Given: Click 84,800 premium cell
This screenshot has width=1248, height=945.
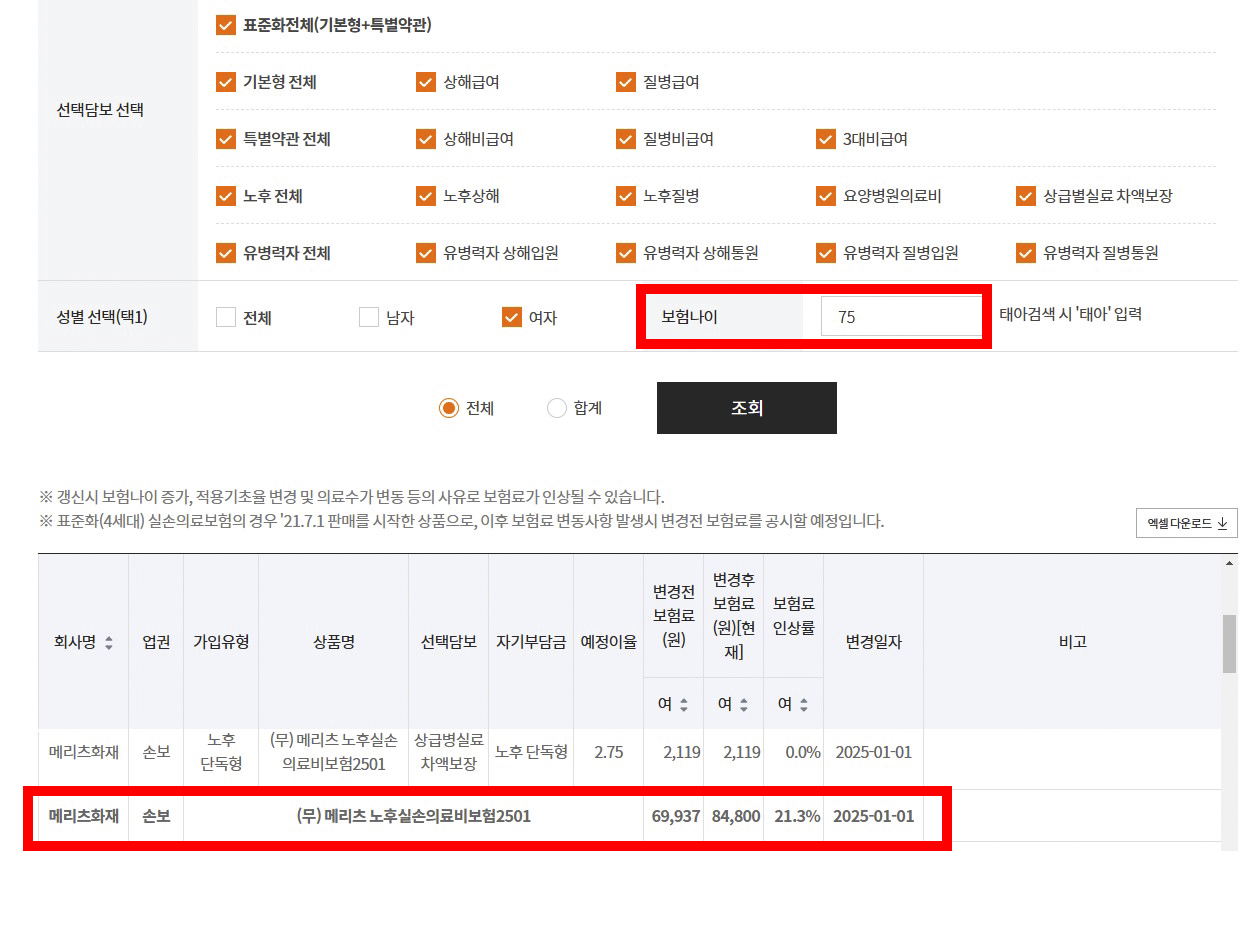Looking at the screenshot, I should coord(734,816).
